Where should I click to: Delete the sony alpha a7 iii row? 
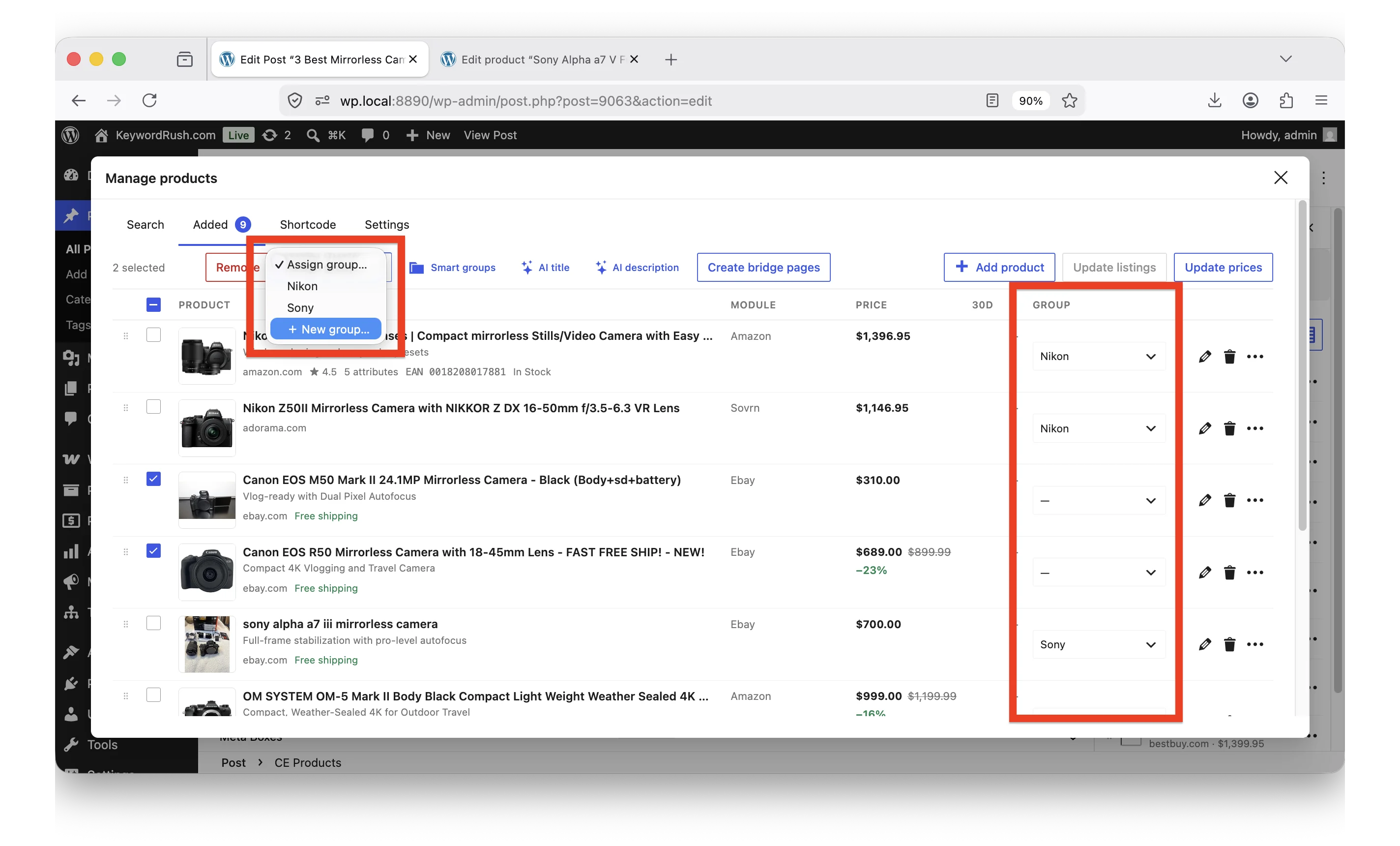pos(1229,644)
